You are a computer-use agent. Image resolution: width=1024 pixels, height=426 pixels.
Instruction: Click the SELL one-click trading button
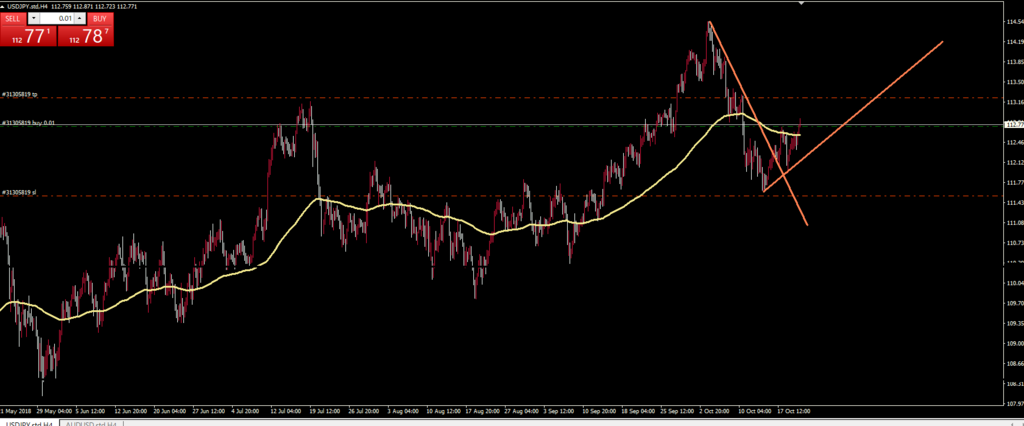tap(13, 19)
